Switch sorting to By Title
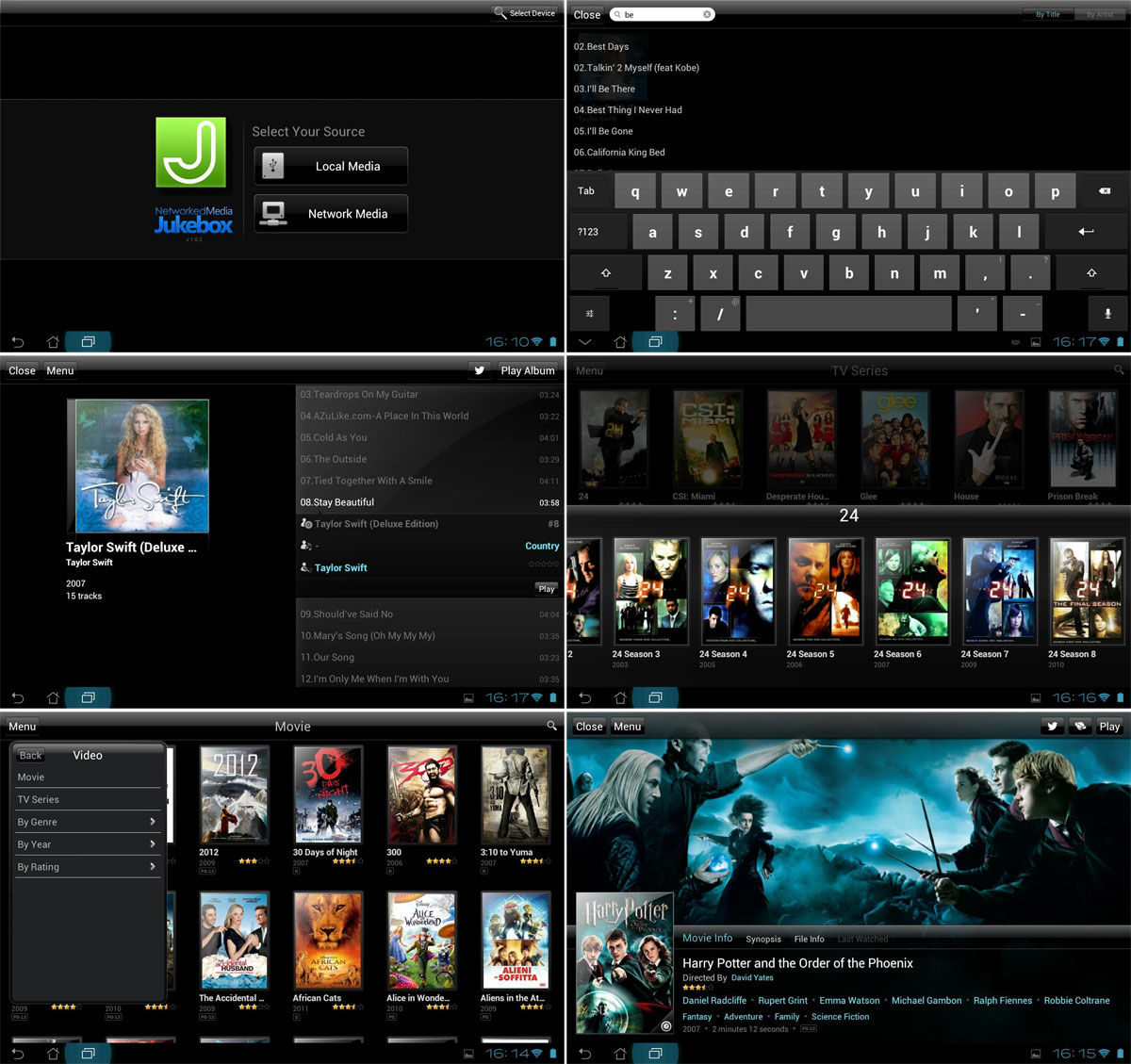 [x=1047, y=14]
